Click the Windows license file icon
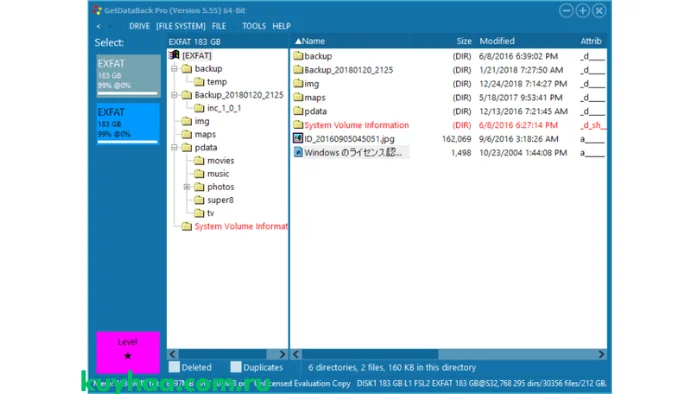The height and width of the screenshot is (394, 700). (298, 152)
